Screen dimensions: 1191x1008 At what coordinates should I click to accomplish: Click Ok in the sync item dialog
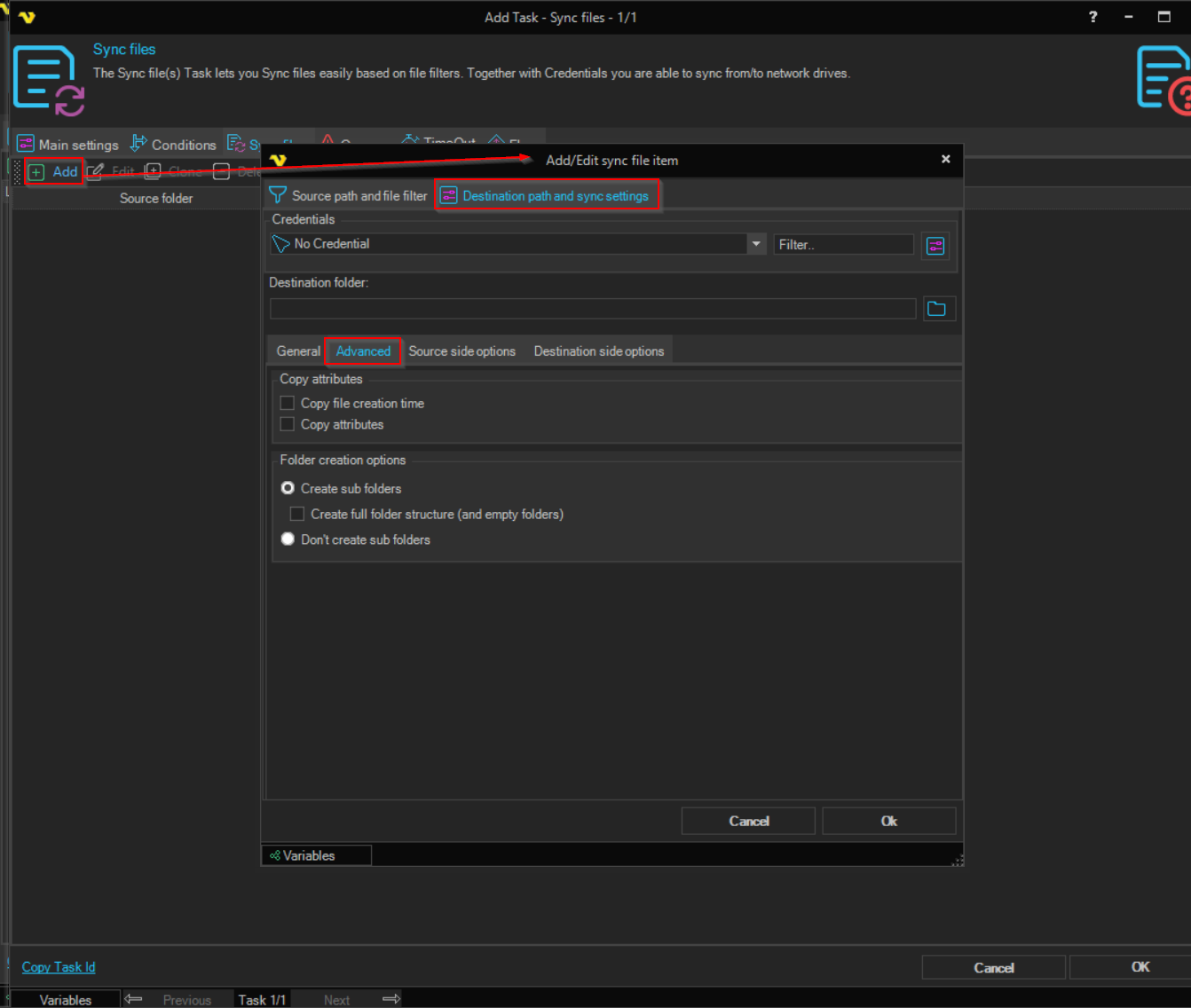888,822
